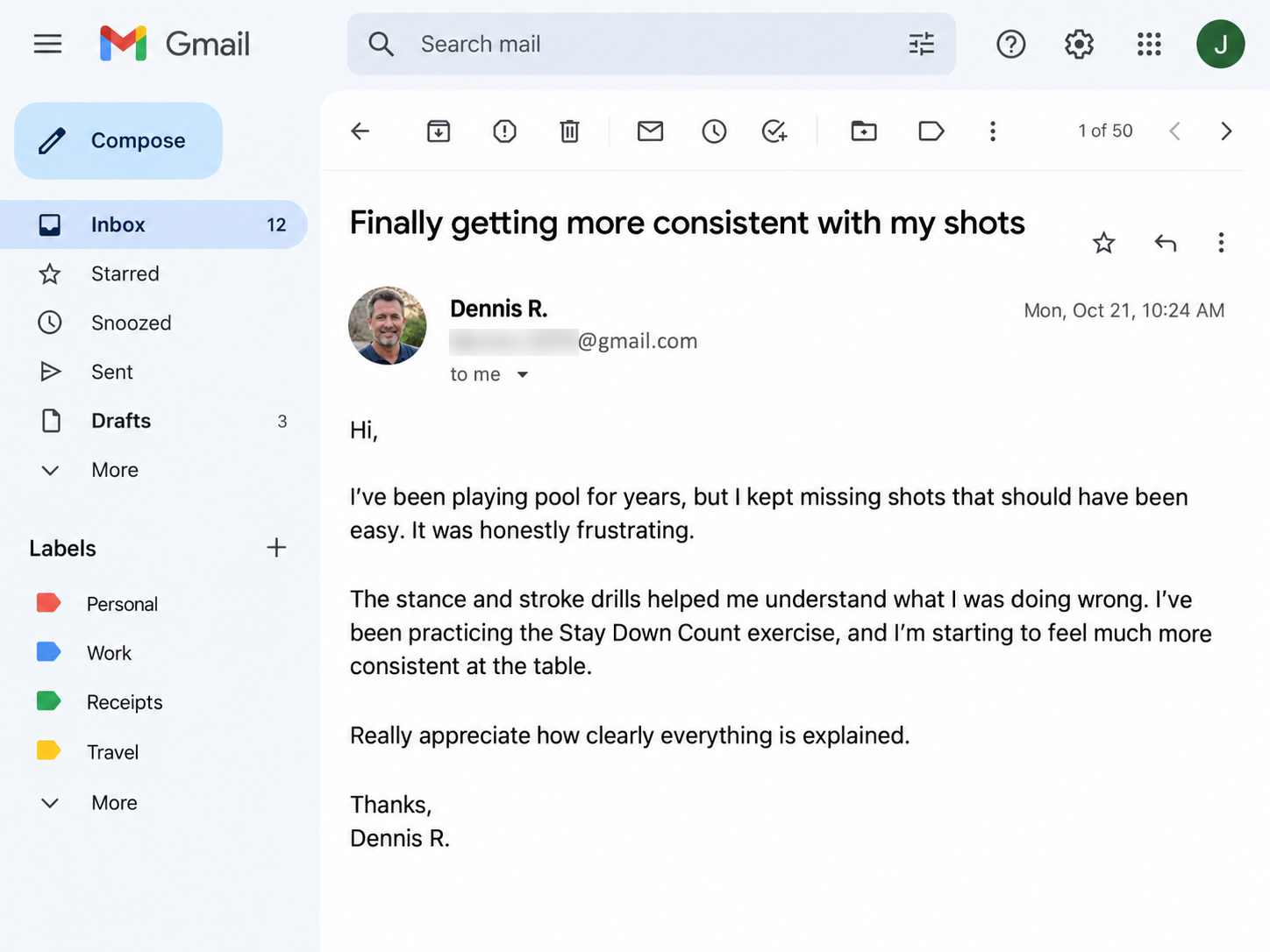Screen dimensions: 1270x952
Task: Open the Support help icon
Action: tap(1011, 44)
